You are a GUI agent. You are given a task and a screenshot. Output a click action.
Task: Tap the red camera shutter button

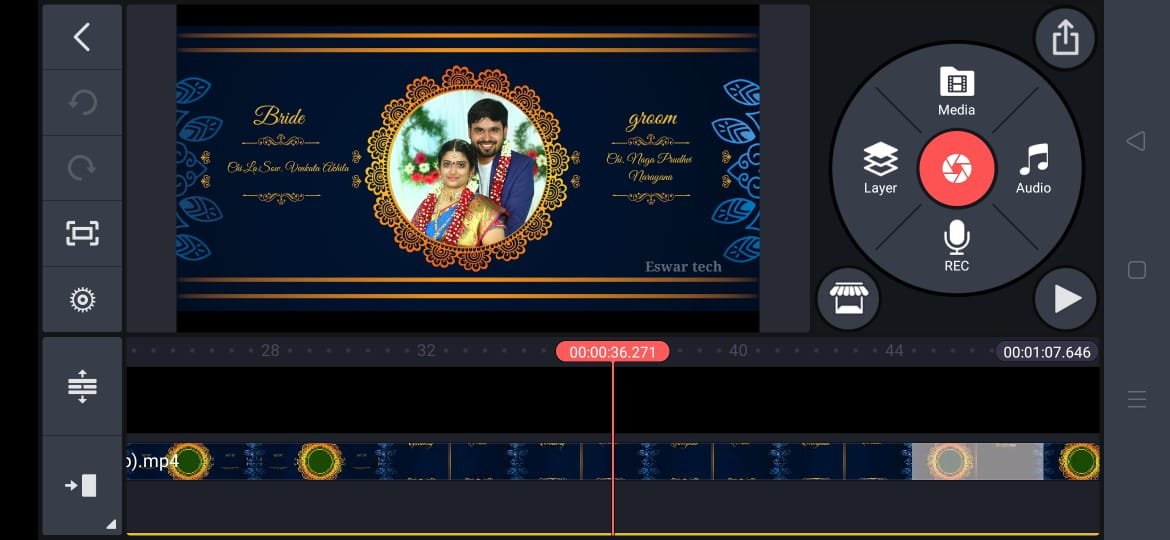pyautogui.click(x=957, y=168)
